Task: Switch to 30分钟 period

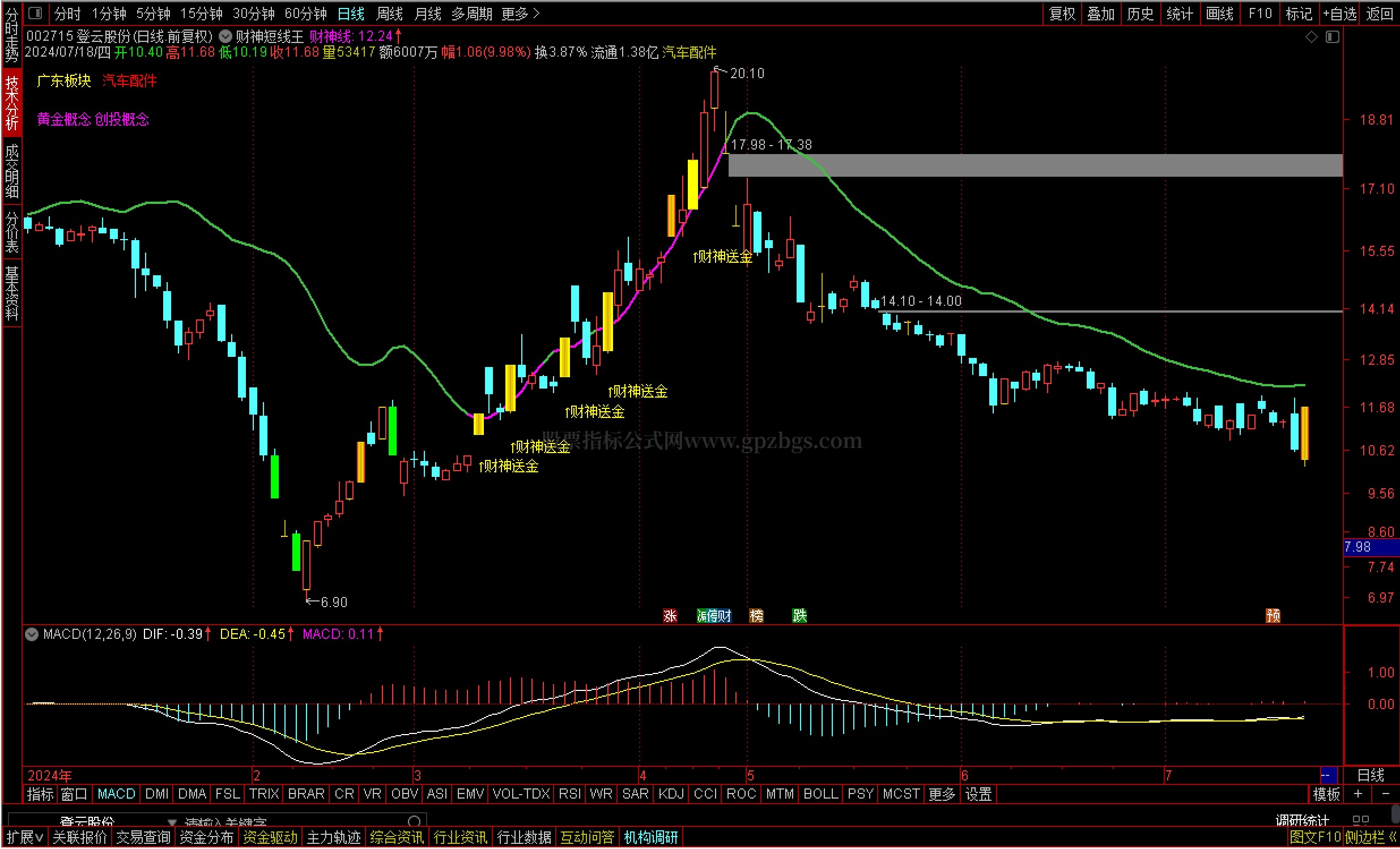Action: pyautogui.click(x=253, y=14)
